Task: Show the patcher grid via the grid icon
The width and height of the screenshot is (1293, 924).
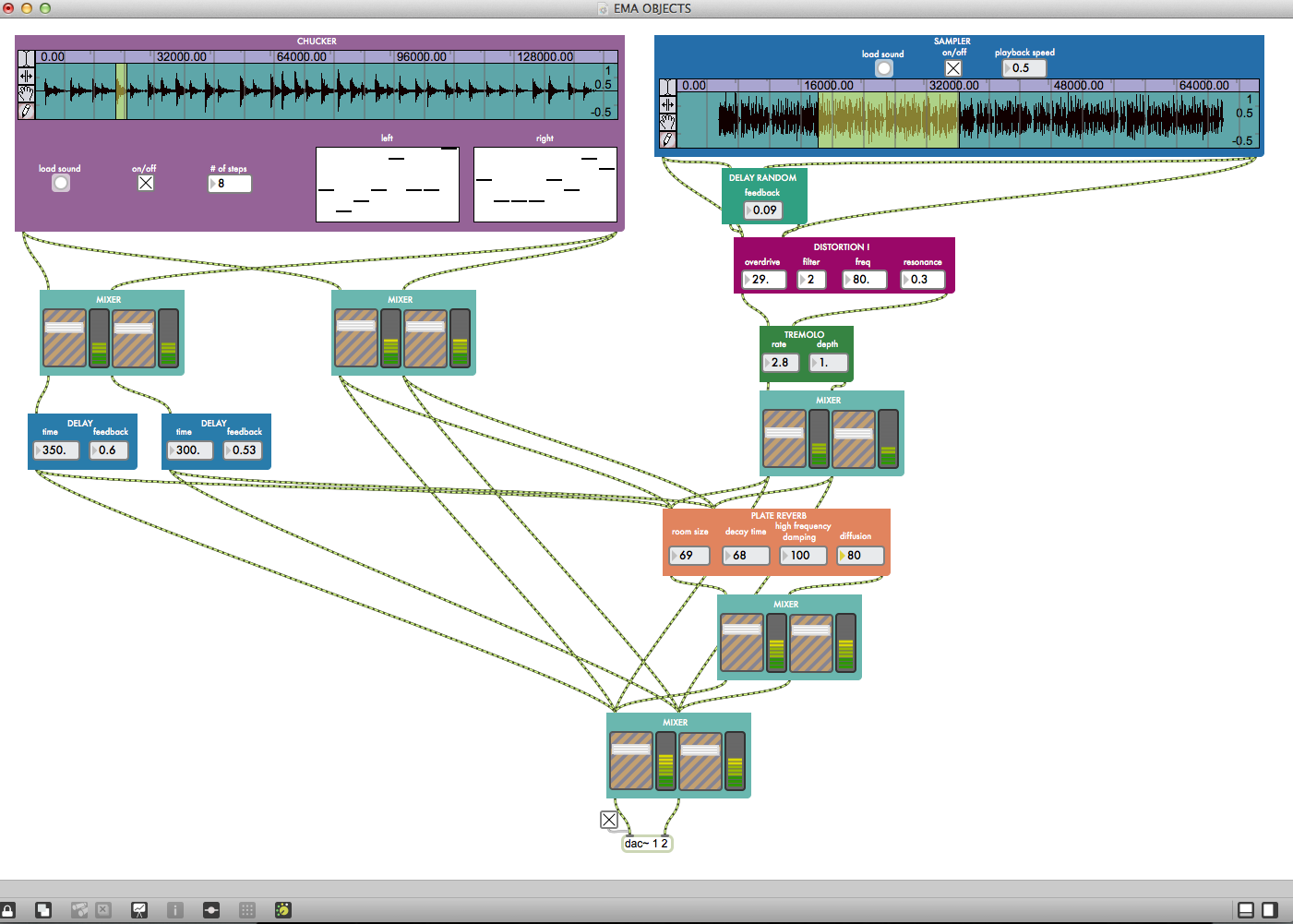Action: 246,910
